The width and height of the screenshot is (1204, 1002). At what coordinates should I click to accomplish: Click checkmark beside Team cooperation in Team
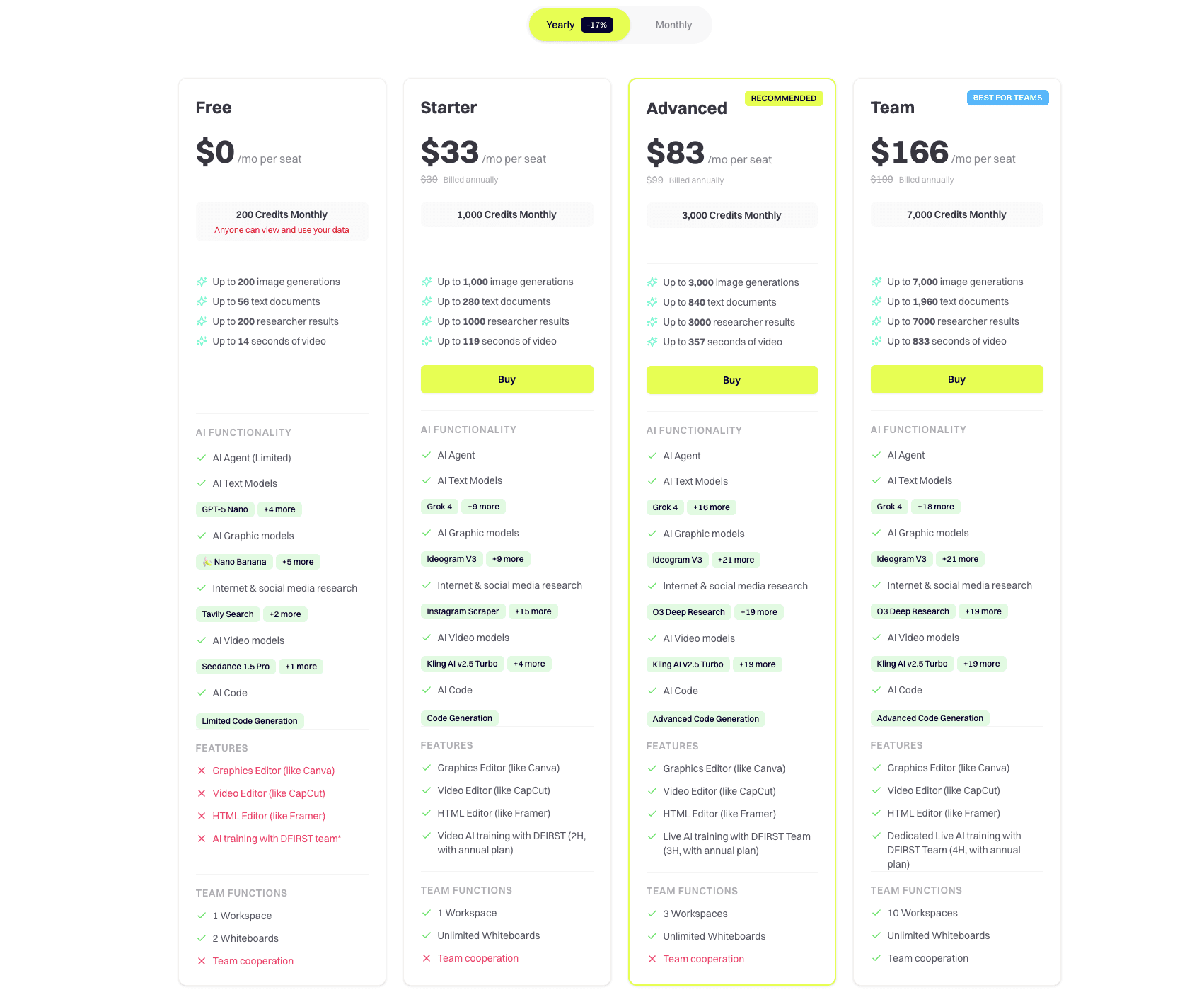[x=876, y=958]
